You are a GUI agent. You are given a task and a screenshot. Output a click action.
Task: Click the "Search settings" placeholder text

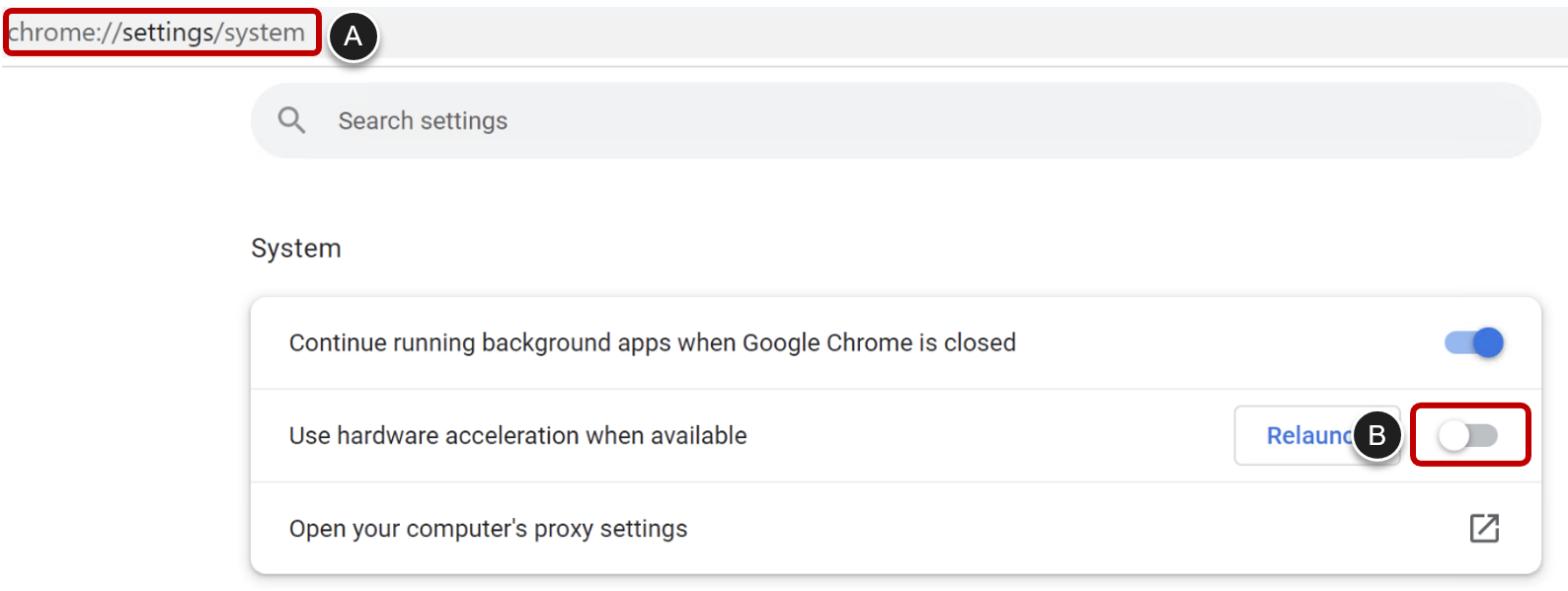click(x=423, y=120)
